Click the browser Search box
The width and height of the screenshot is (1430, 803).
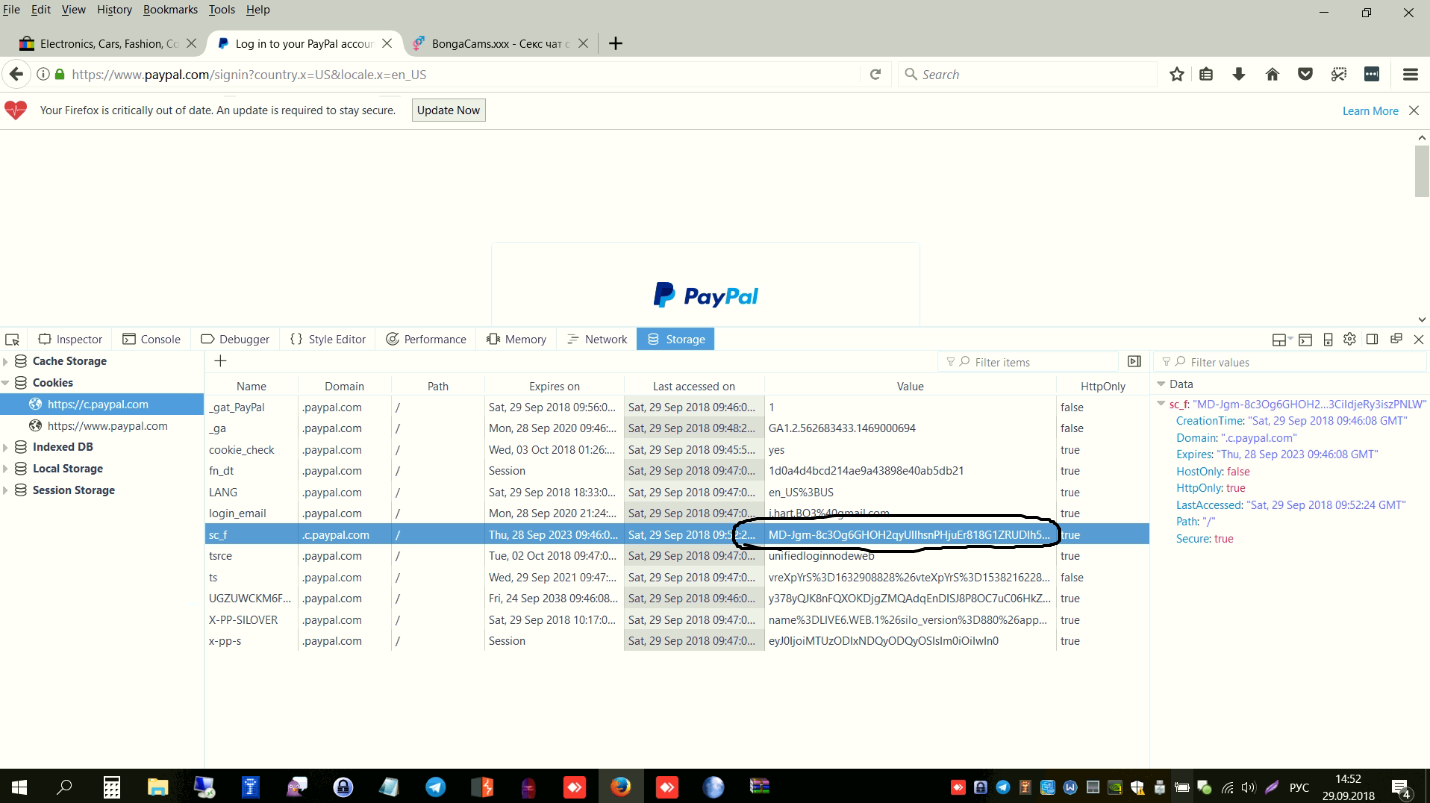[x=1026, y=74]
